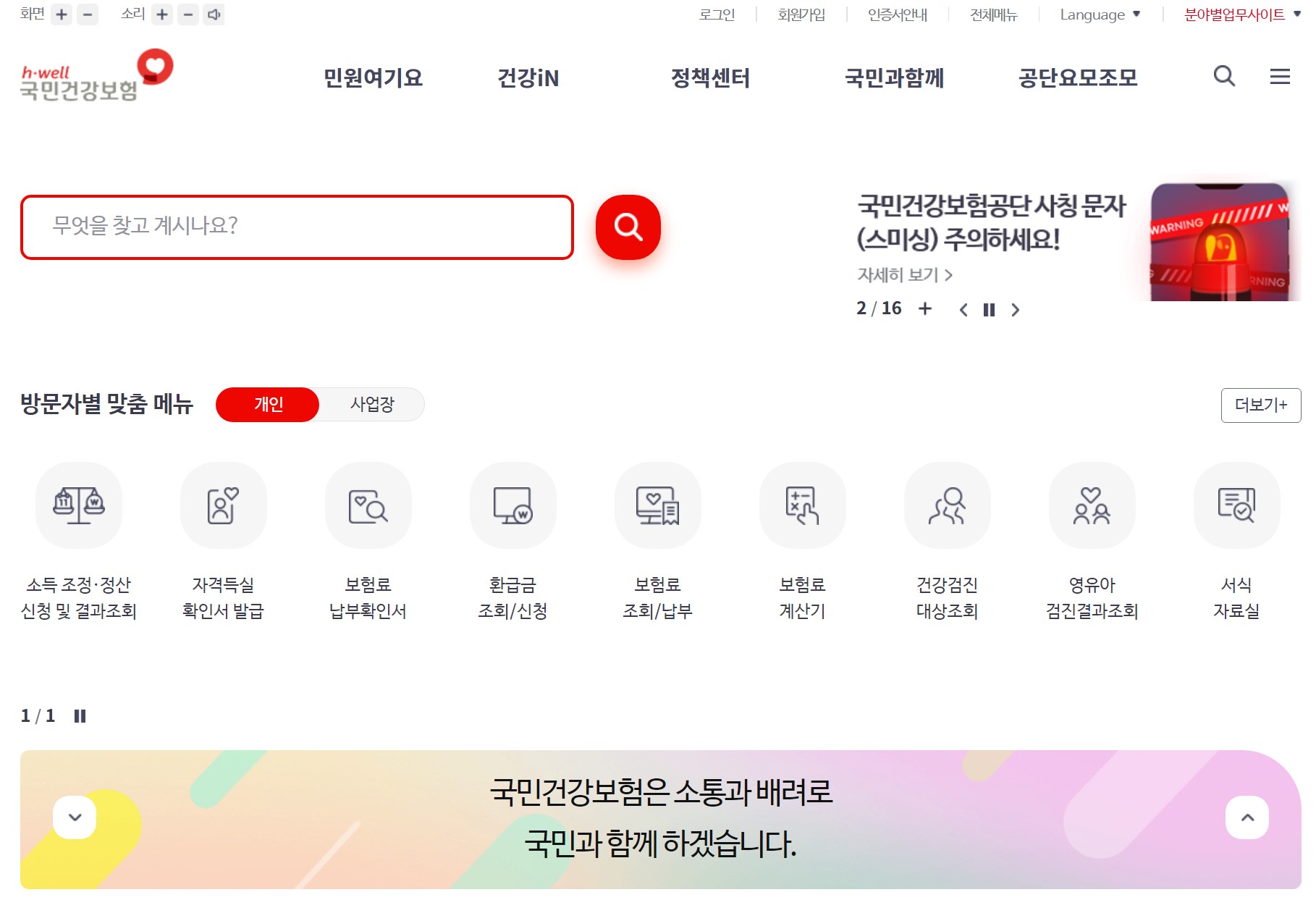The height and width of the screenshot is (921, 1316).
Task: Go to previous banner slide
Action: pyautogui.click(x=963, y=310)
